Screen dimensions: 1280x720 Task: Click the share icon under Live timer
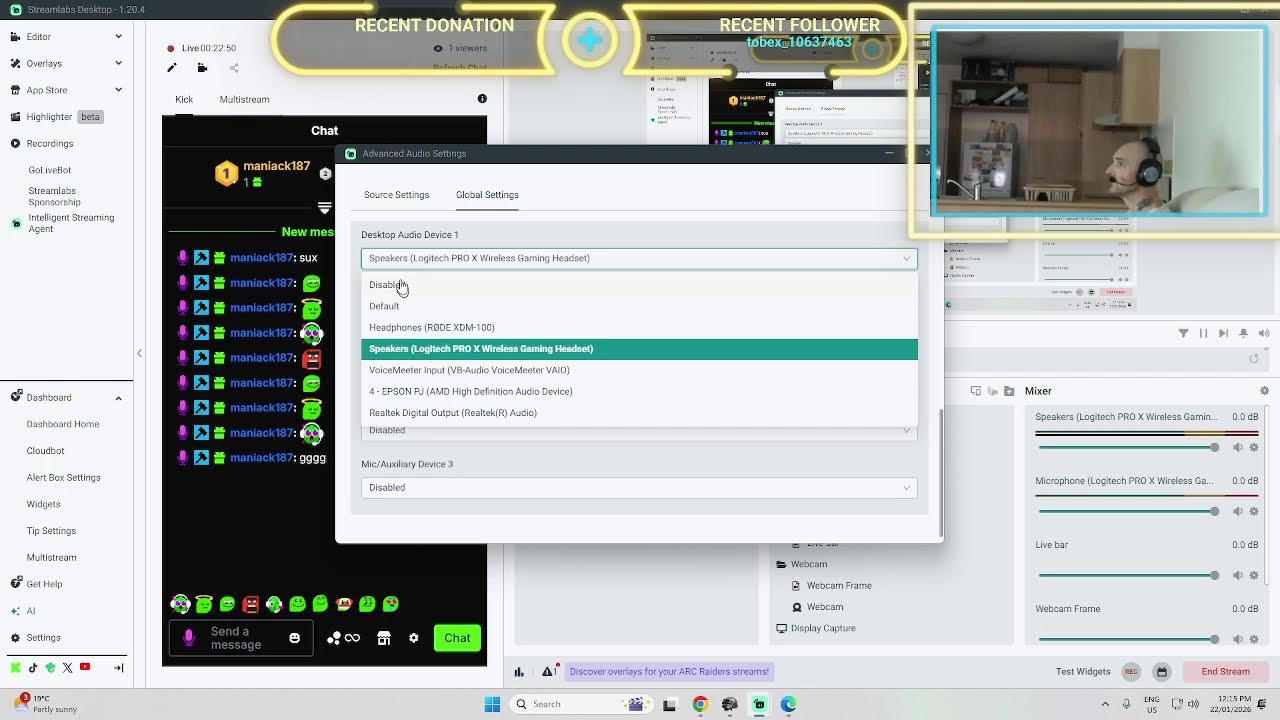[234, 68]
